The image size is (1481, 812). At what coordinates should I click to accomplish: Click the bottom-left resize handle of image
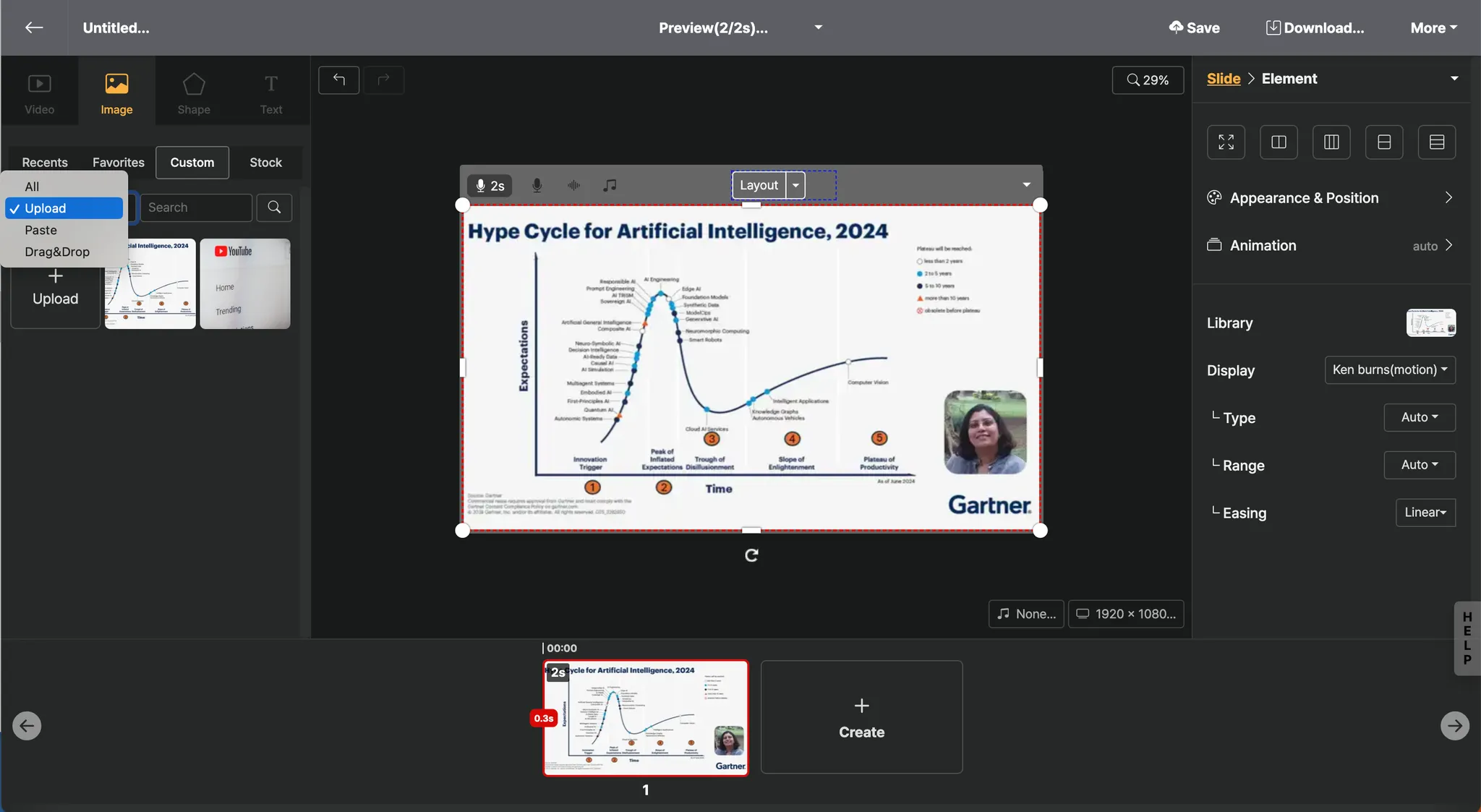tap(463, 531)
